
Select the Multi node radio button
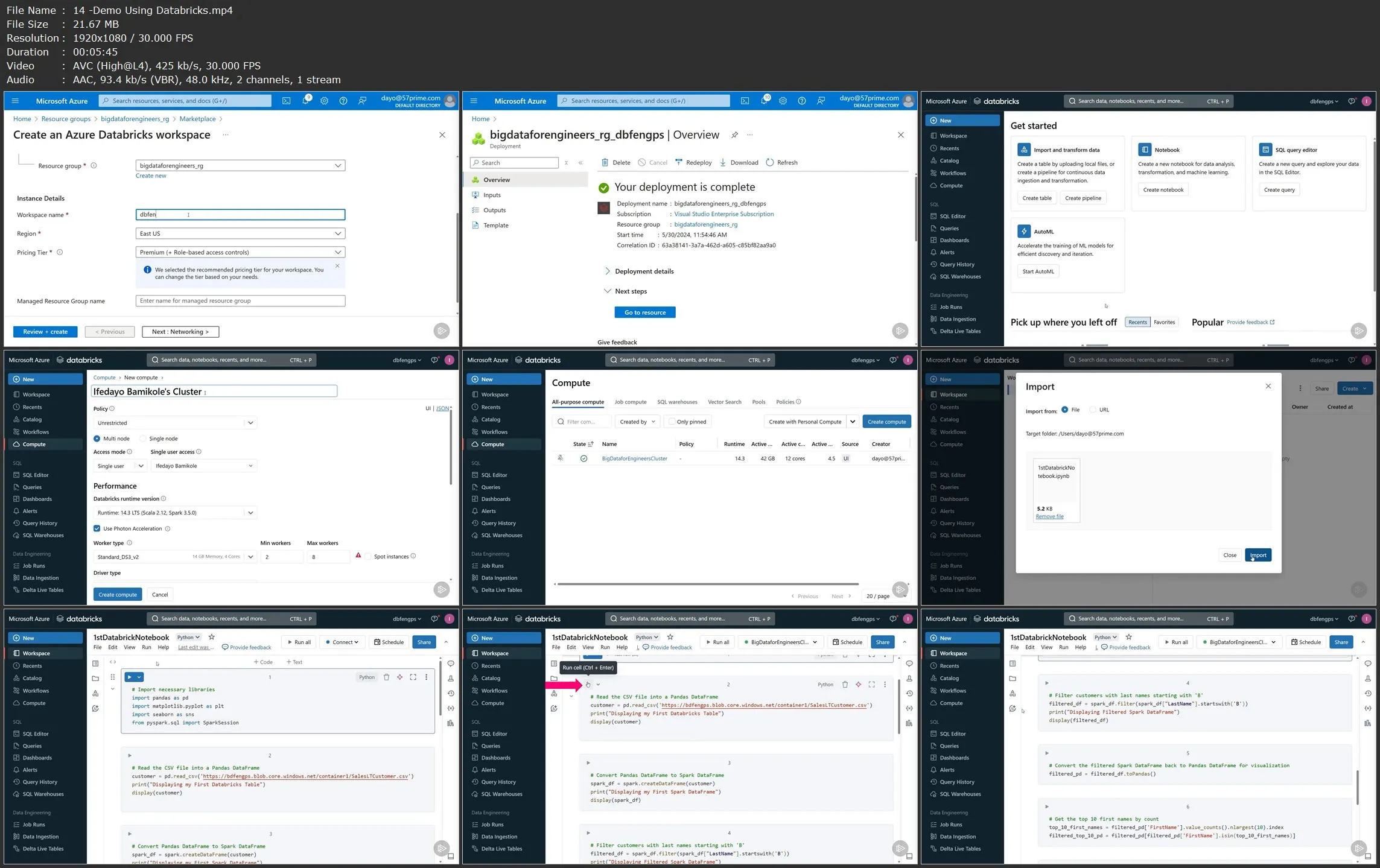97,439
